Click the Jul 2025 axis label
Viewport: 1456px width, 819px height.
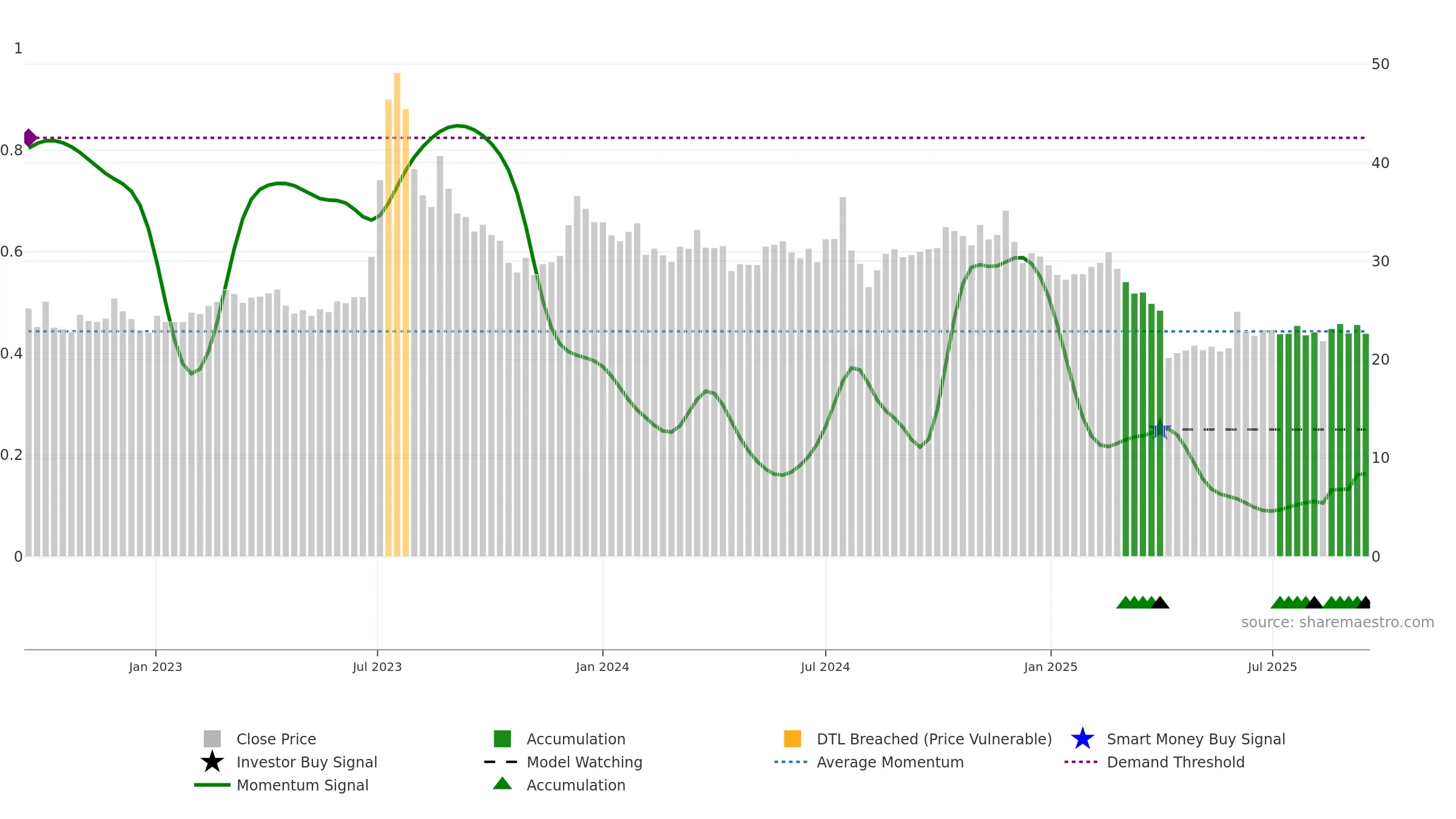pos(1272,667)
